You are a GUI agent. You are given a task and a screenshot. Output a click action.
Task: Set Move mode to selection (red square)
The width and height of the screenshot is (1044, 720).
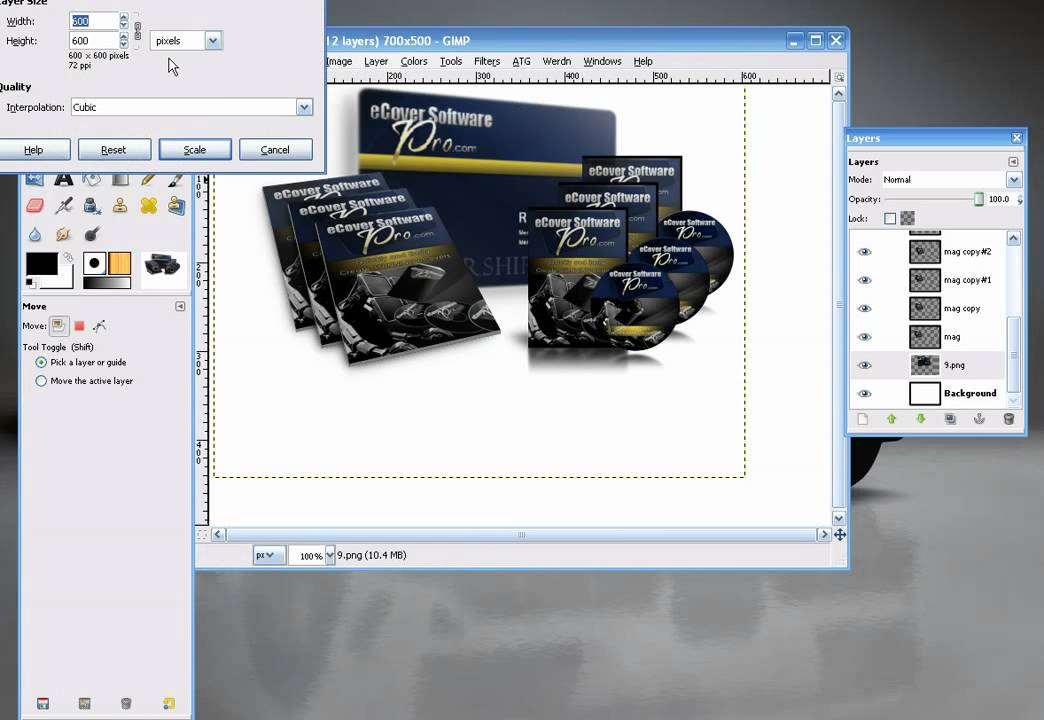(x=79, y=326)
